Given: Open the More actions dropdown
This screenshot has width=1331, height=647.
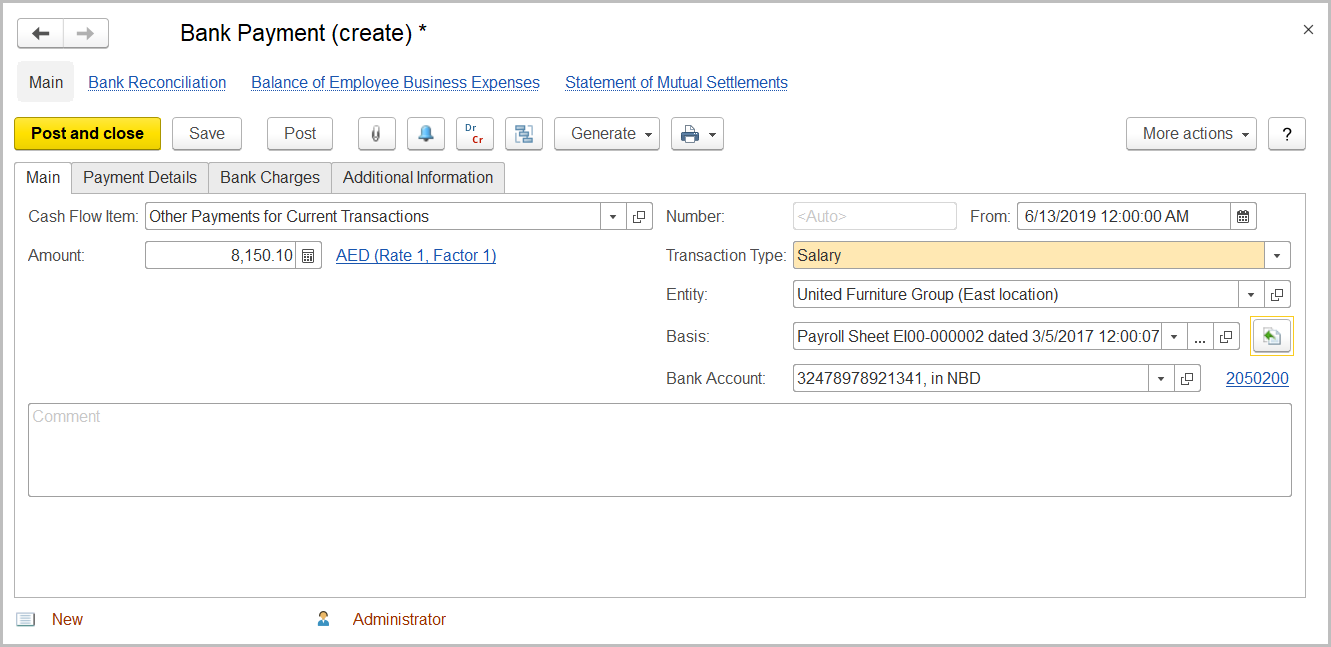Looking at the screenshot, I should [1191, 133].
